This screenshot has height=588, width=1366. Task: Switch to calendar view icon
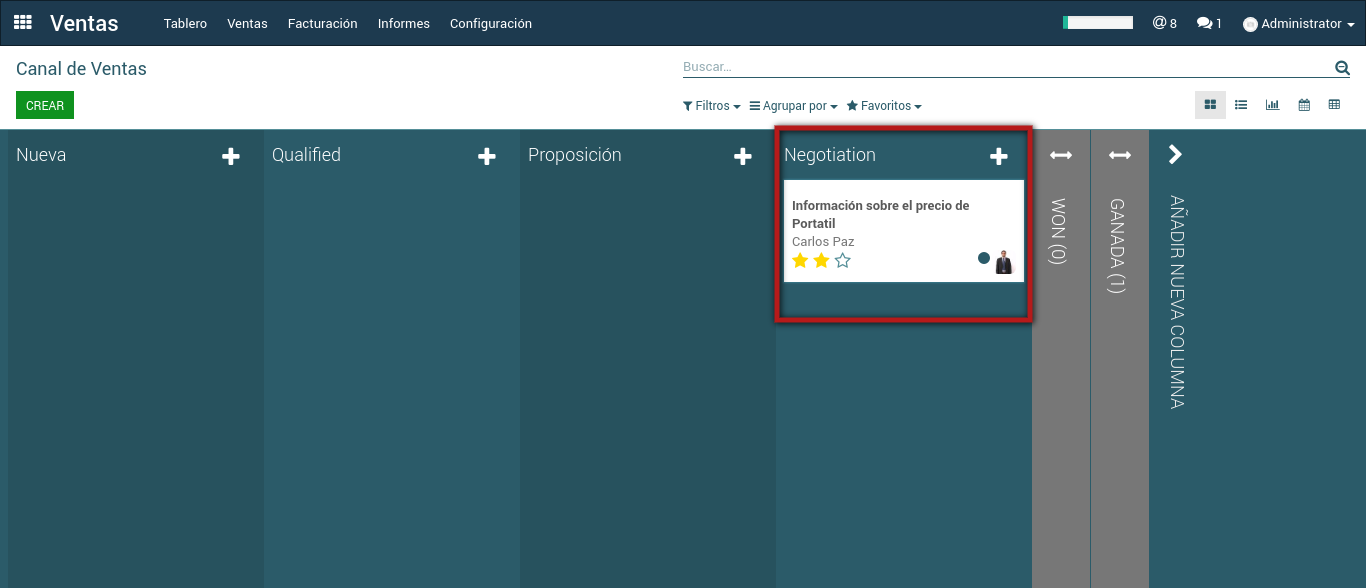(1304, 105)
